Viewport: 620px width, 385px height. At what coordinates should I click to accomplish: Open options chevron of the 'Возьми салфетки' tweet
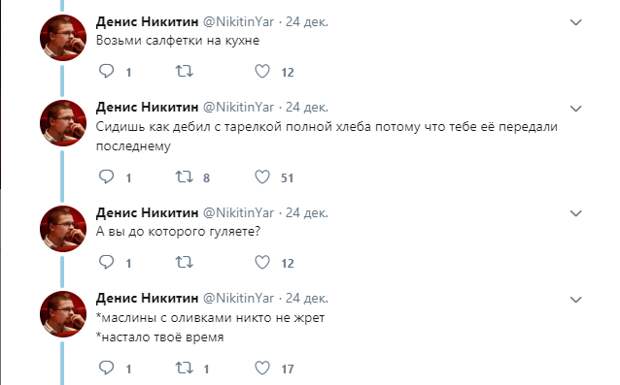pos(576,22)
